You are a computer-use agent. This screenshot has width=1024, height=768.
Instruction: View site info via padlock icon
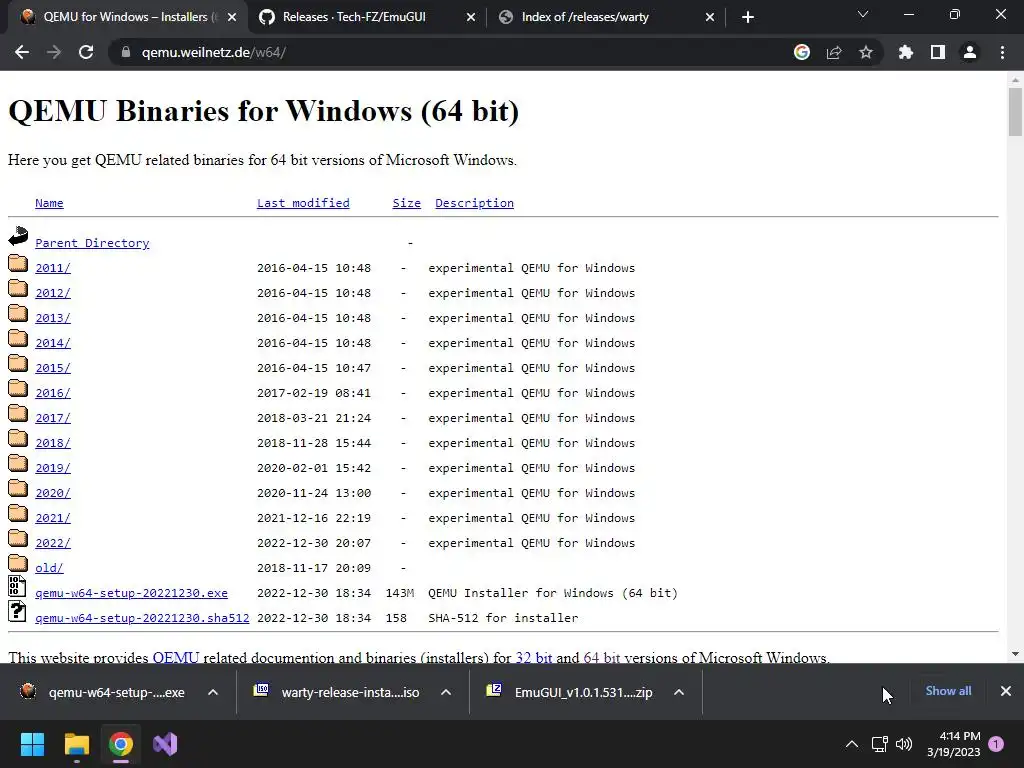126,52
